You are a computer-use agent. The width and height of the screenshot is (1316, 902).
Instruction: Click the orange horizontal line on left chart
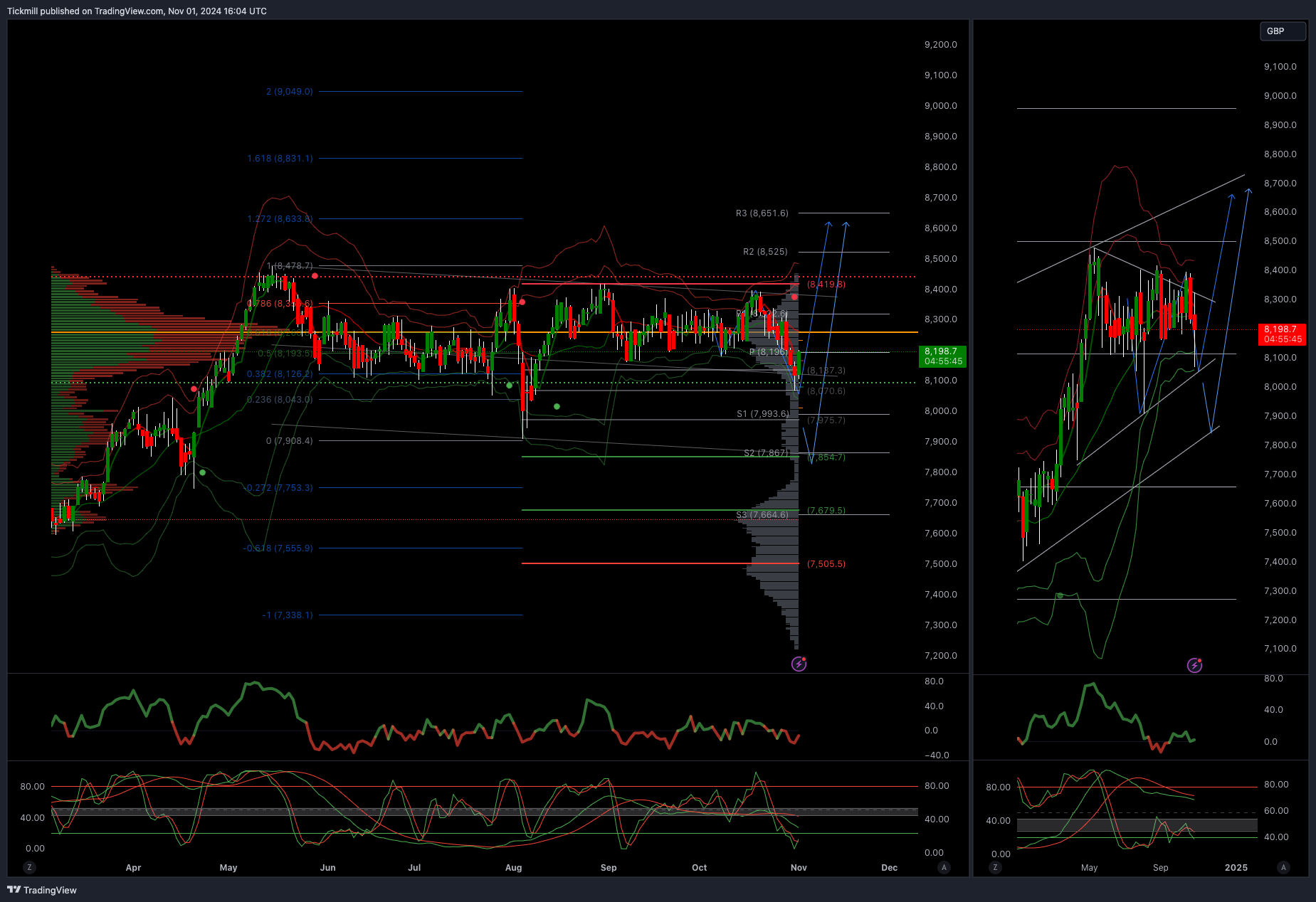point(484,332)
